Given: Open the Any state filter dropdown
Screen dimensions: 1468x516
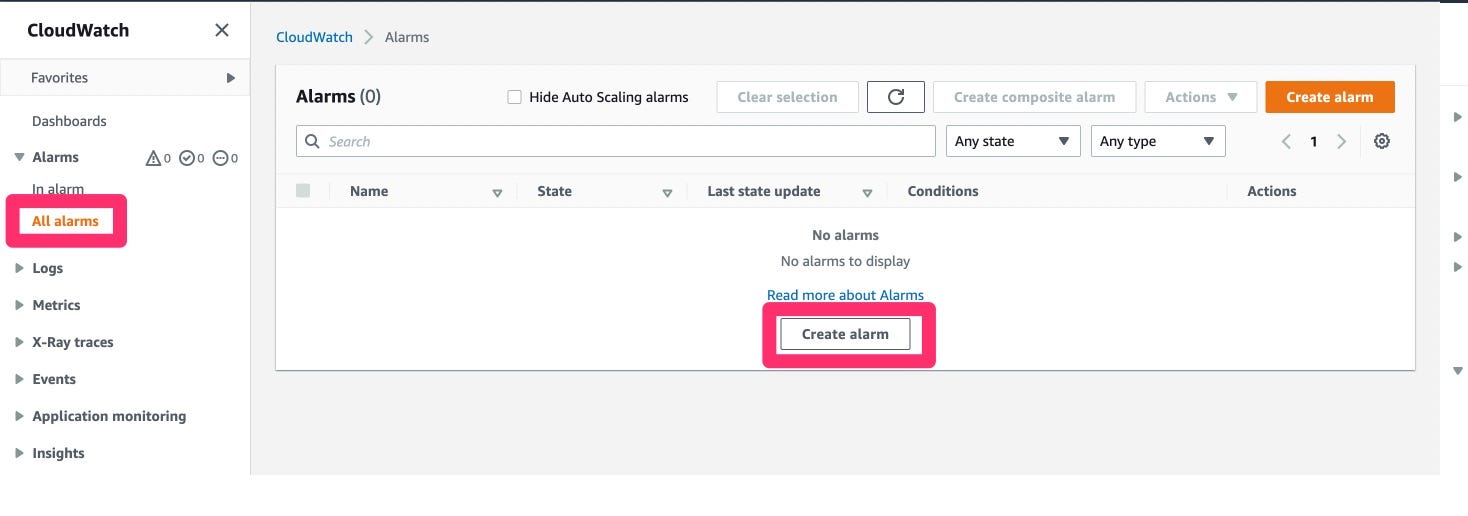Looking at the screenshot, I should point(1013,142).
